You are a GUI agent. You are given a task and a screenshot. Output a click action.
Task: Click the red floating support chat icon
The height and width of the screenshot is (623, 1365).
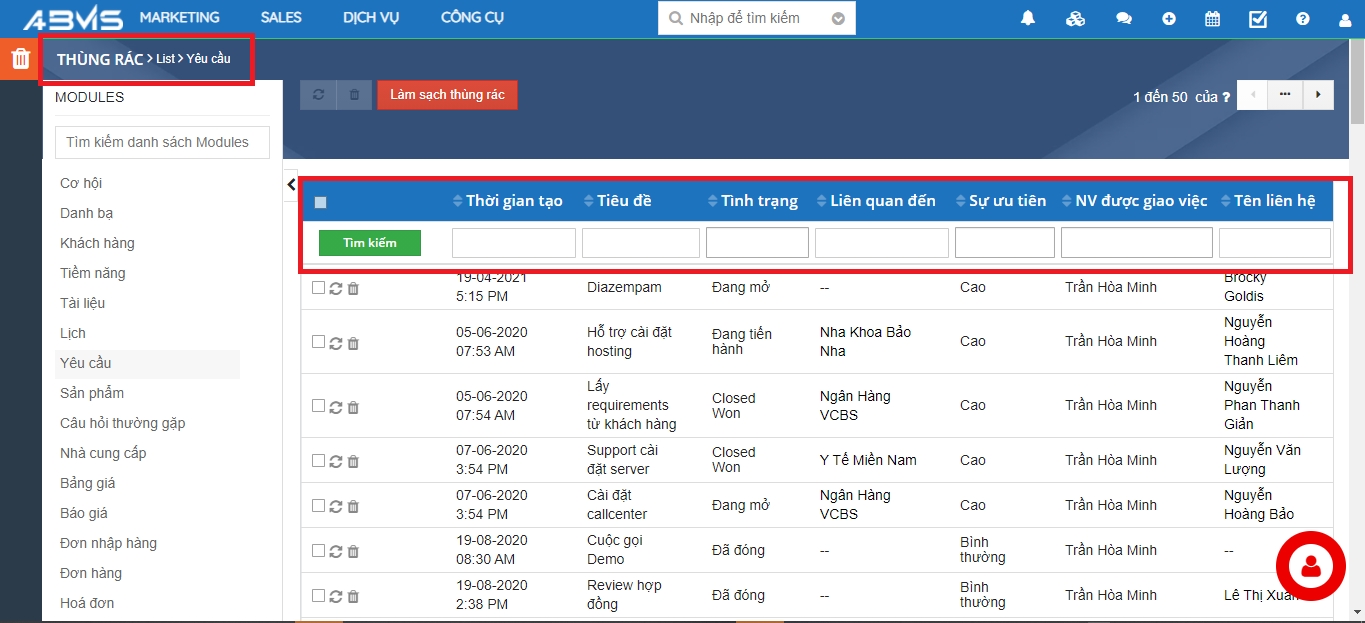(1310, 566)
